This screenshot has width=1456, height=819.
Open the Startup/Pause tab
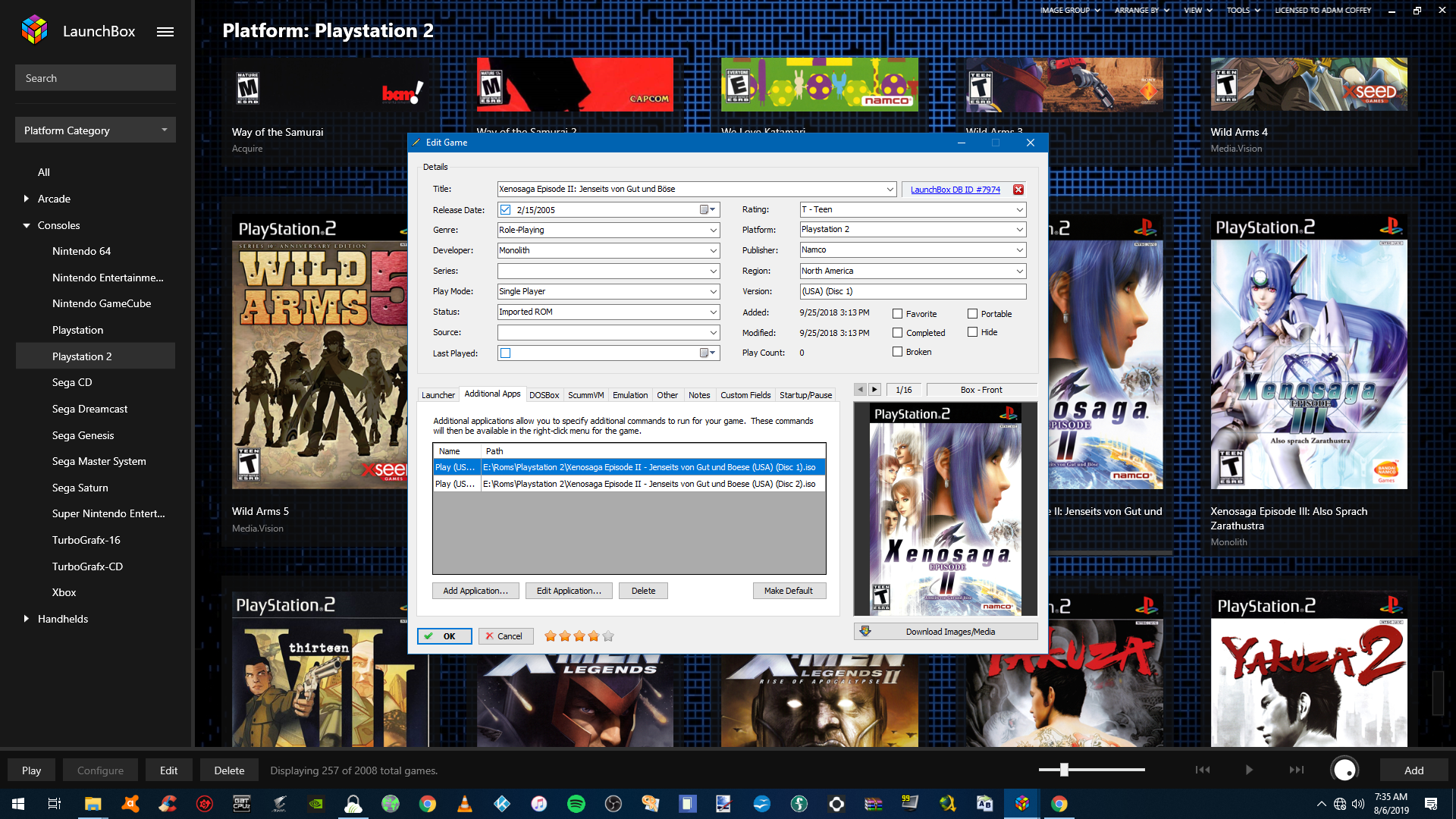click(x=805, y=395)
